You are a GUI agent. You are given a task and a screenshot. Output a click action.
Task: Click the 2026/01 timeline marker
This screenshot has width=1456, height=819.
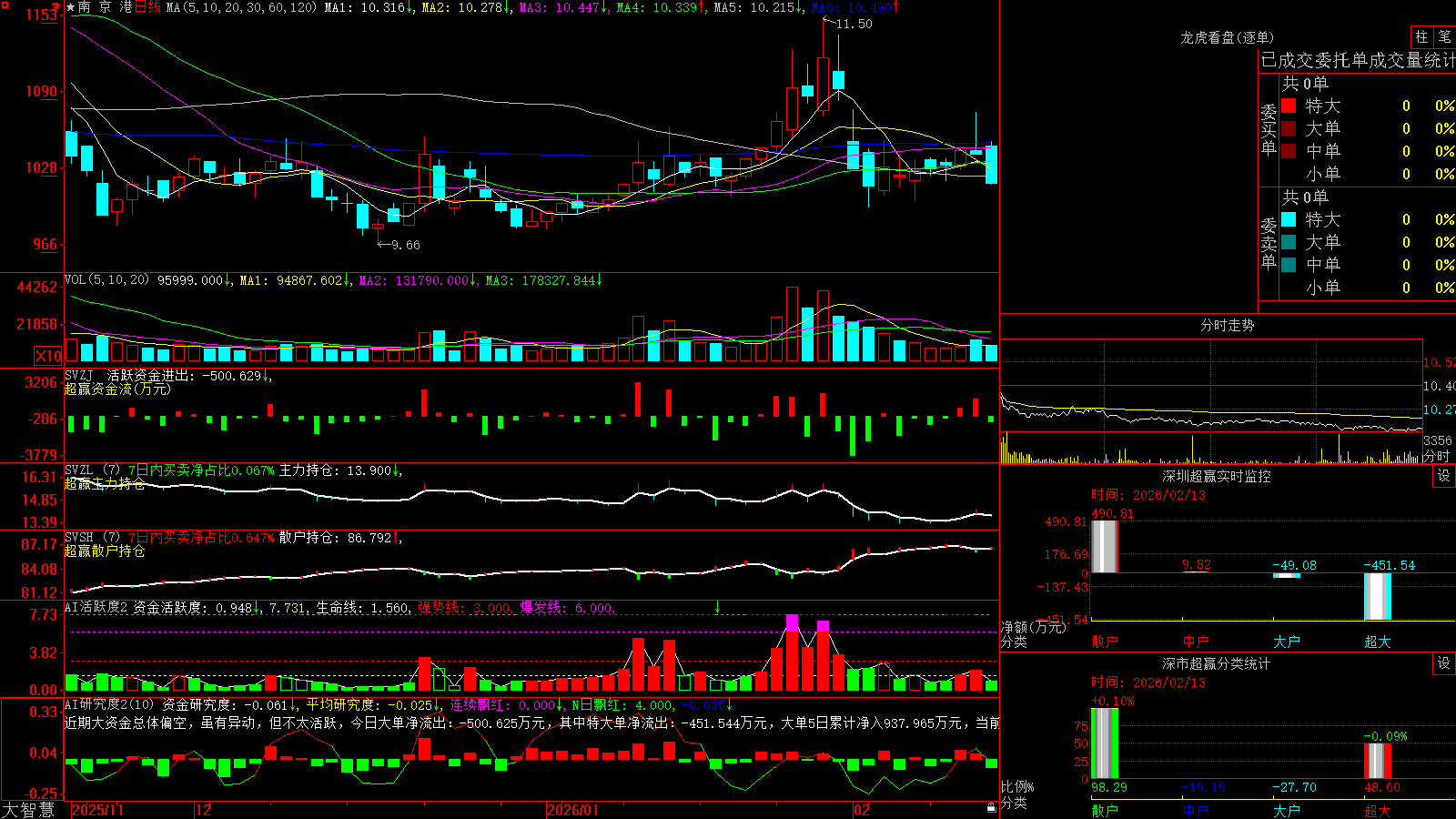(573, 810)
